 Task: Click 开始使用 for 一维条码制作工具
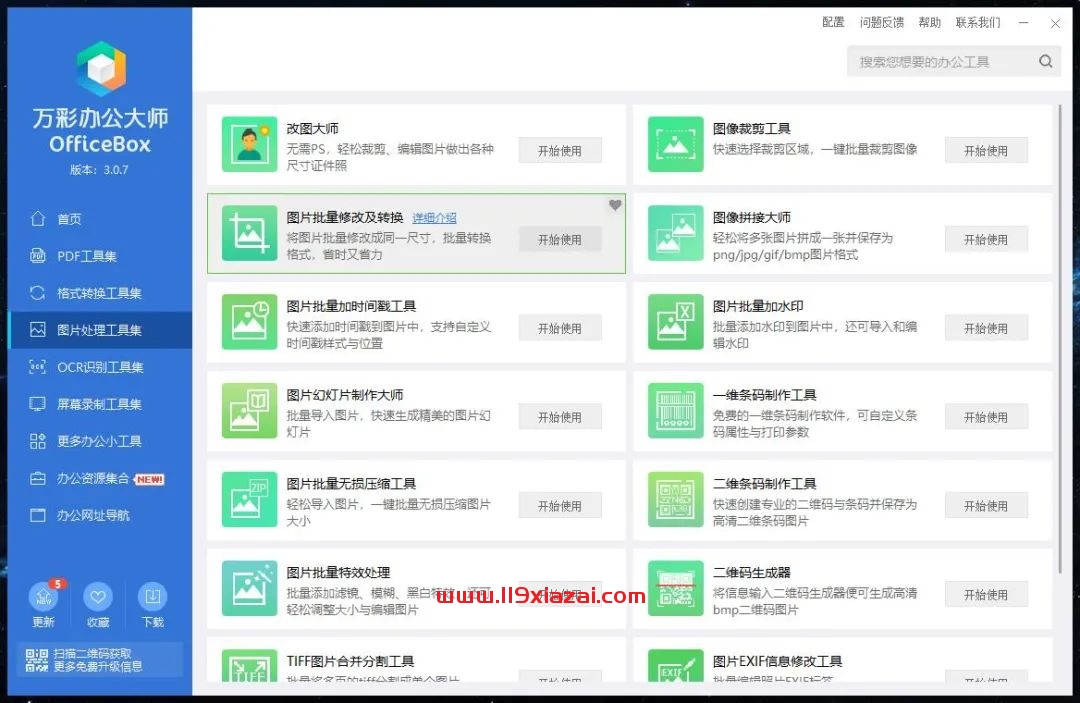986,417
